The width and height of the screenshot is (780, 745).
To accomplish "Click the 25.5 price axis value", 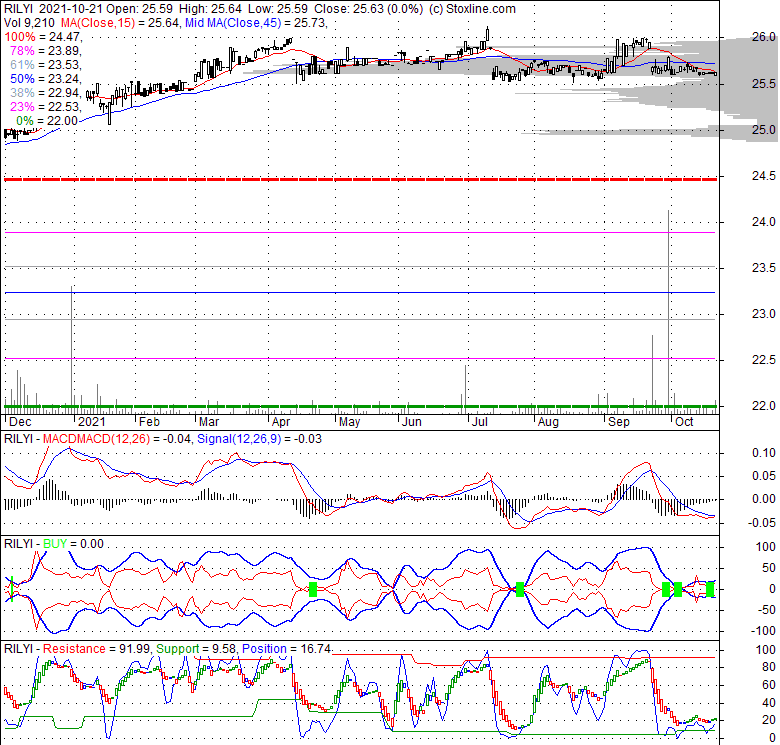I will coord(764,84).
